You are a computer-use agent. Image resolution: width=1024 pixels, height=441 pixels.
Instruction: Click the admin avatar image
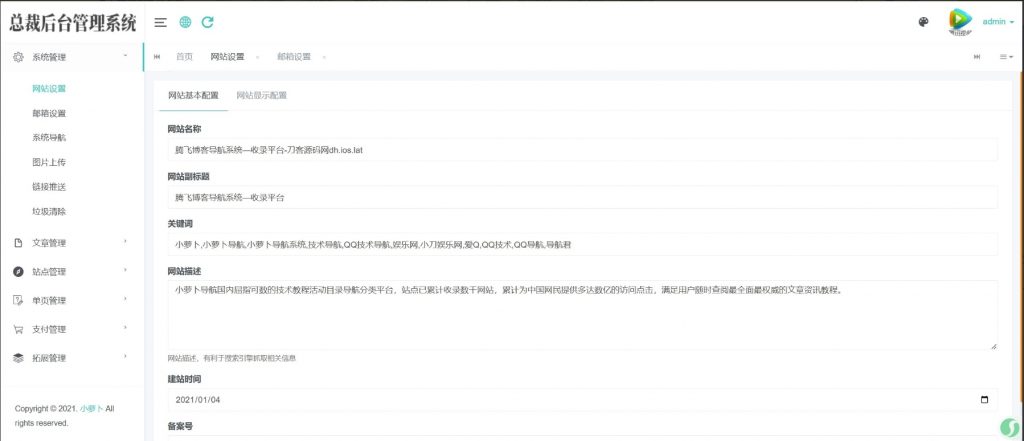[961, 21]
